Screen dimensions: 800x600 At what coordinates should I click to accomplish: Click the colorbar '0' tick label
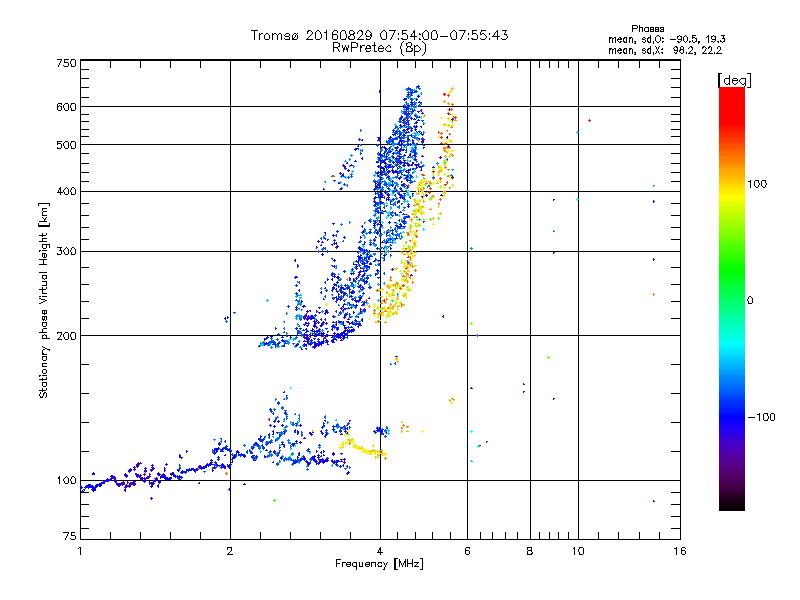click(x=750, y=301)
